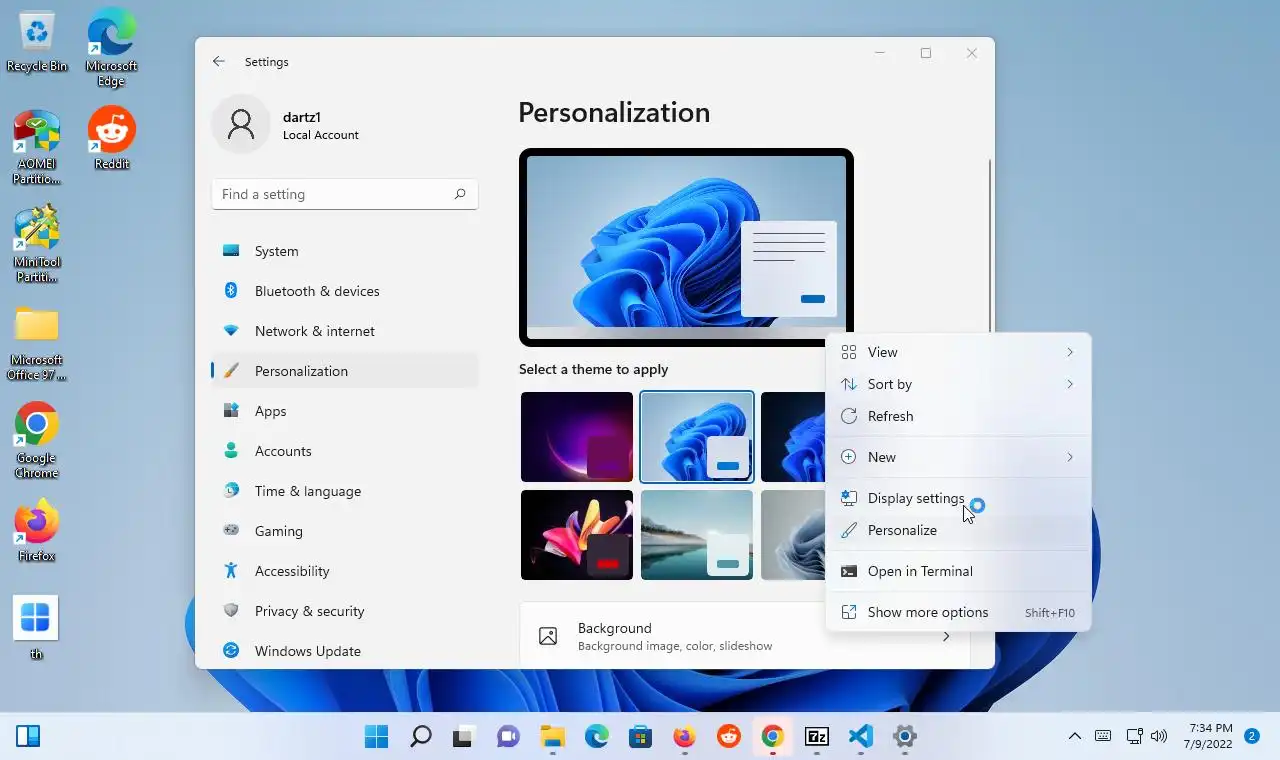Image resolution: width=1280 pixels, height=760 pixels.
Task: Open 7-Zip from the taskbar
Action: coord(817,737)
